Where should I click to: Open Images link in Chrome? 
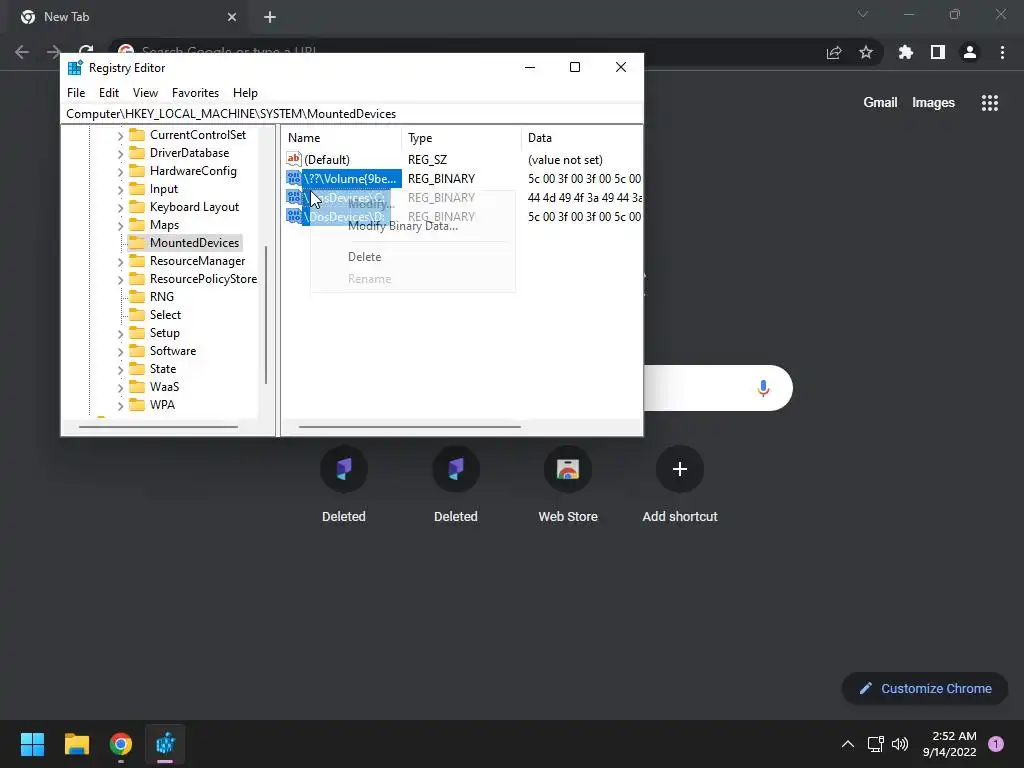pyautogui.click(x=933, y=103)
